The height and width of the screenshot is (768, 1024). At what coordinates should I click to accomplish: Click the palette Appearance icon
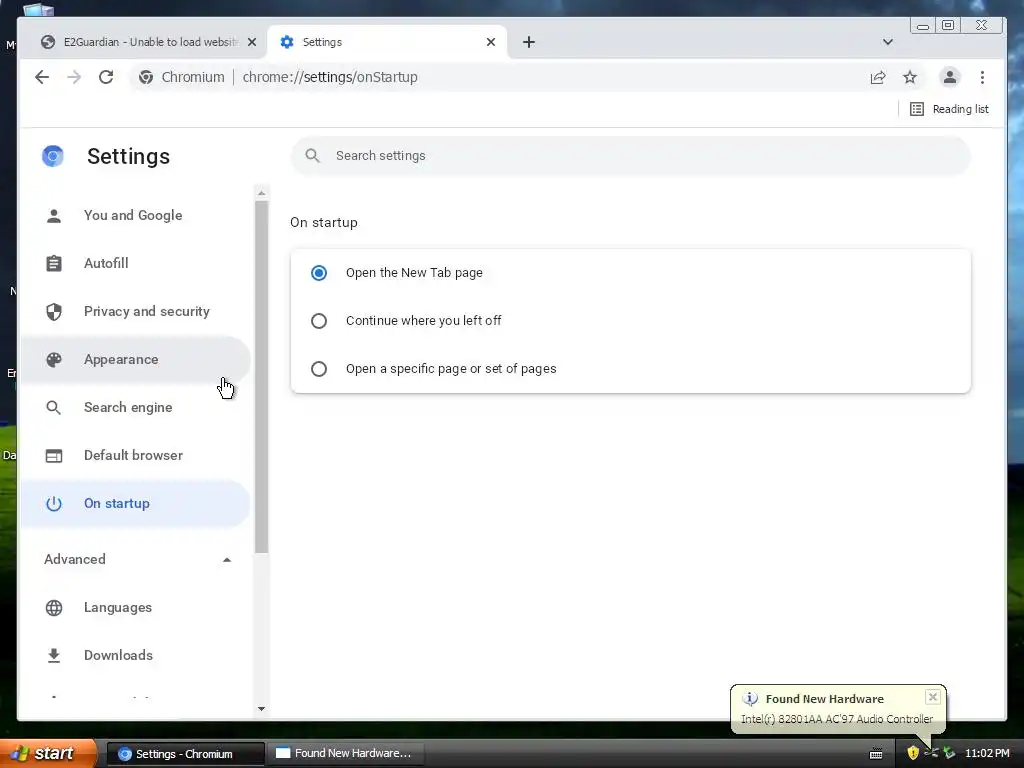click(54, 359)
